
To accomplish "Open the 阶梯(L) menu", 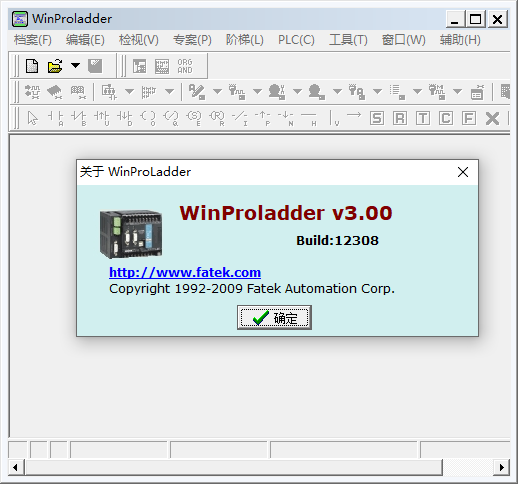I will coord(245,40).
